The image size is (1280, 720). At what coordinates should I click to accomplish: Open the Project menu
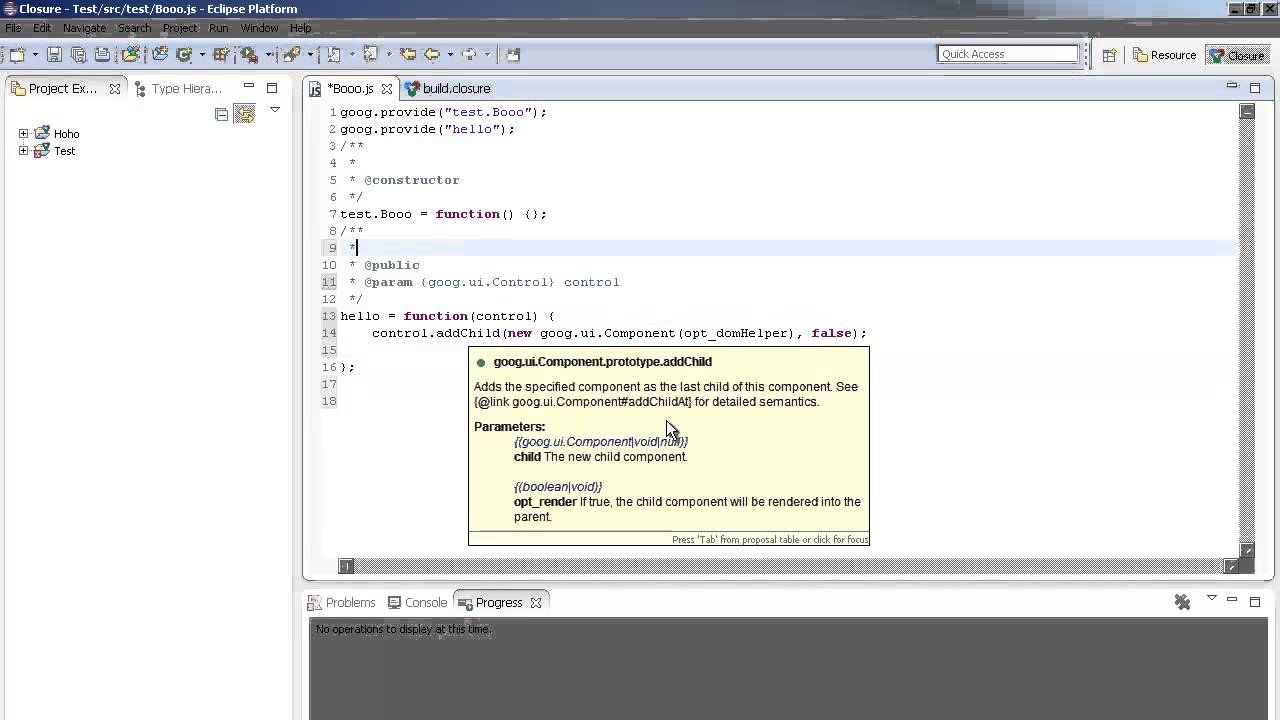[x=180, y=28]
